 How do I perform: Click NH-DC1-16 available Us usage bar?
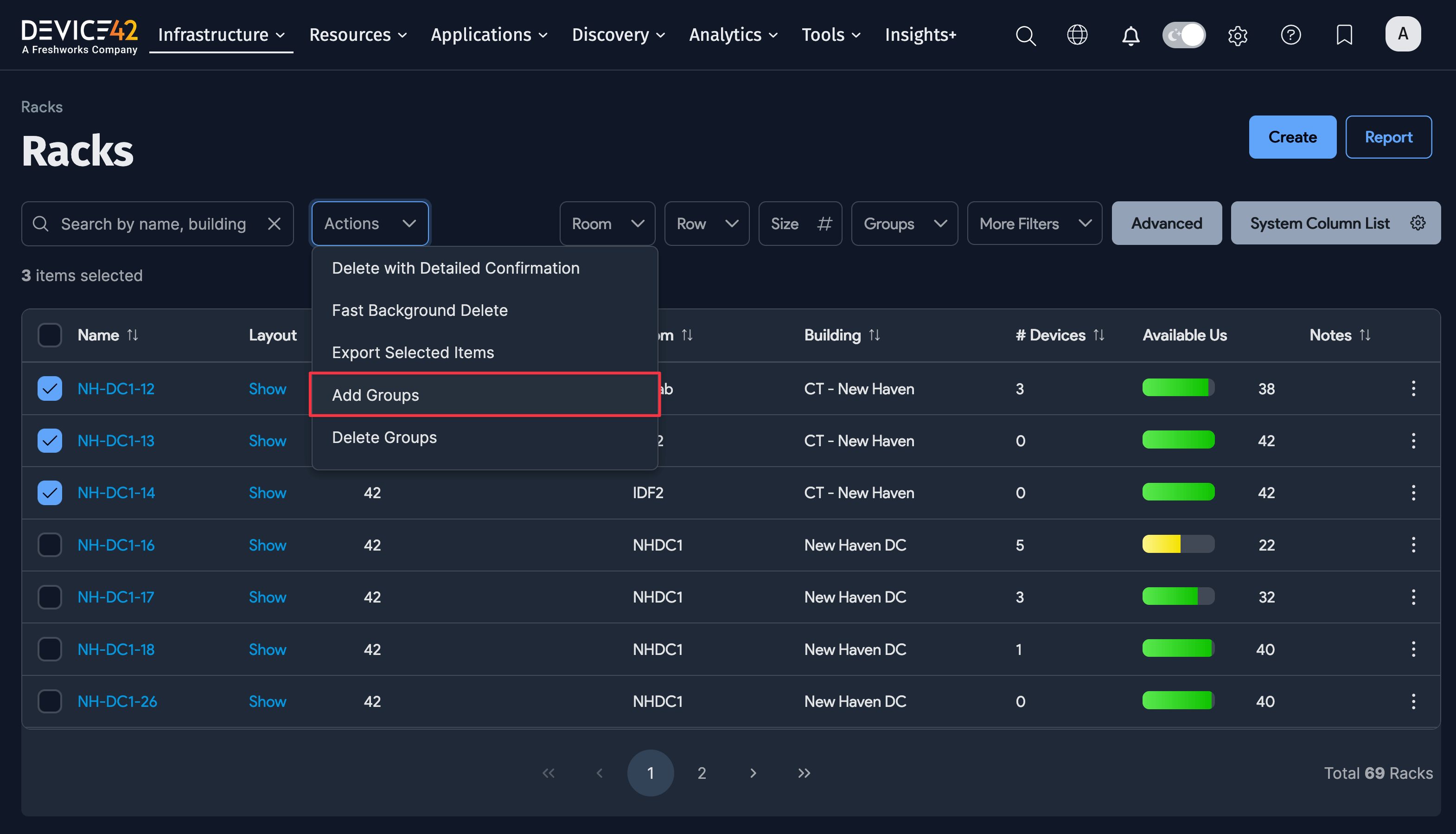(1178, 544)
